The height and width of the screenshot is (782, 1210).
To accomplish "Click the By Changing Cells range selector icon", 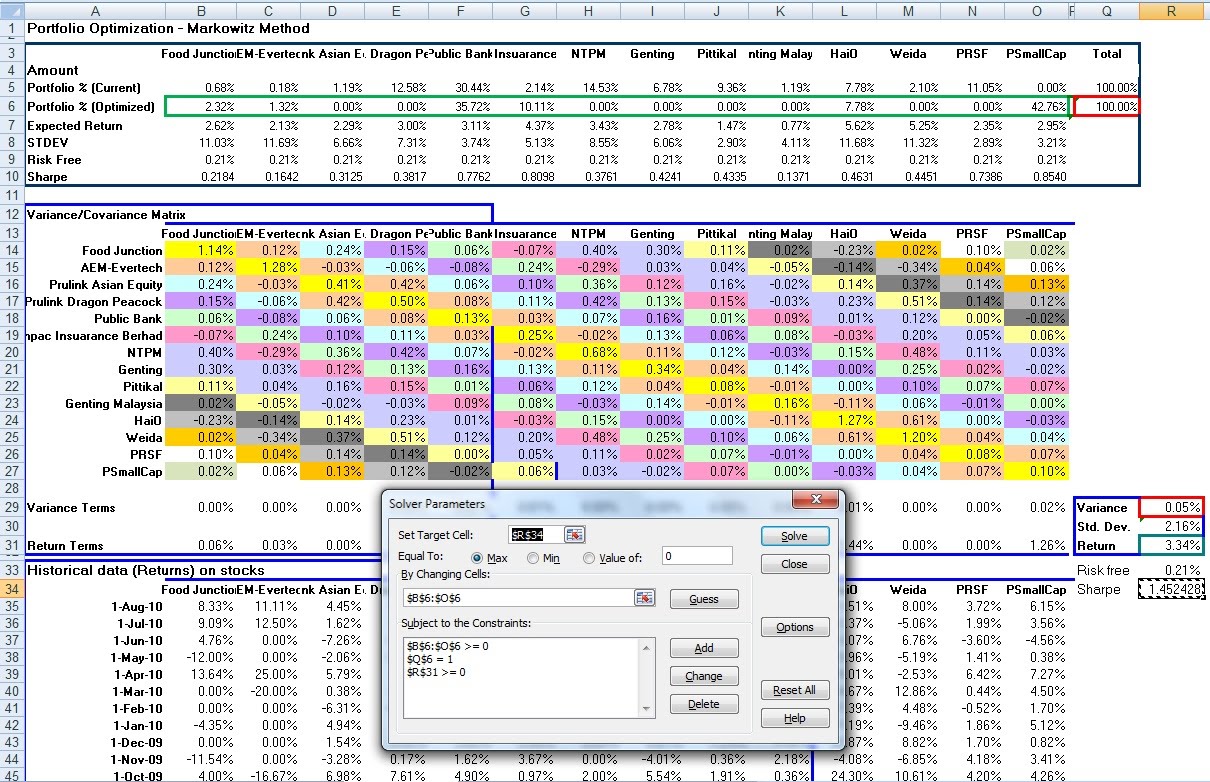I will pos(645,598).
